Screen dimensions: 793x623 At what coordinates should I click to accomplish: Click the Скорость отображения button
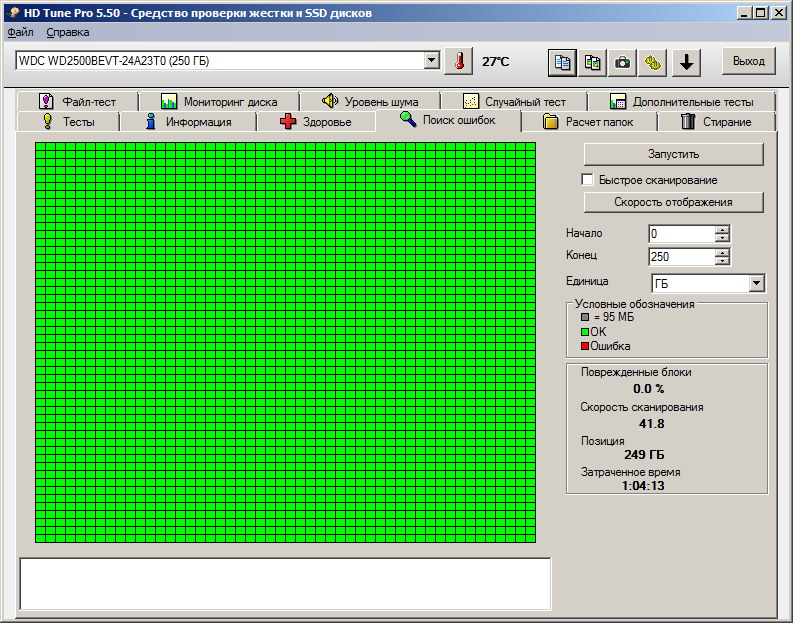673,202
